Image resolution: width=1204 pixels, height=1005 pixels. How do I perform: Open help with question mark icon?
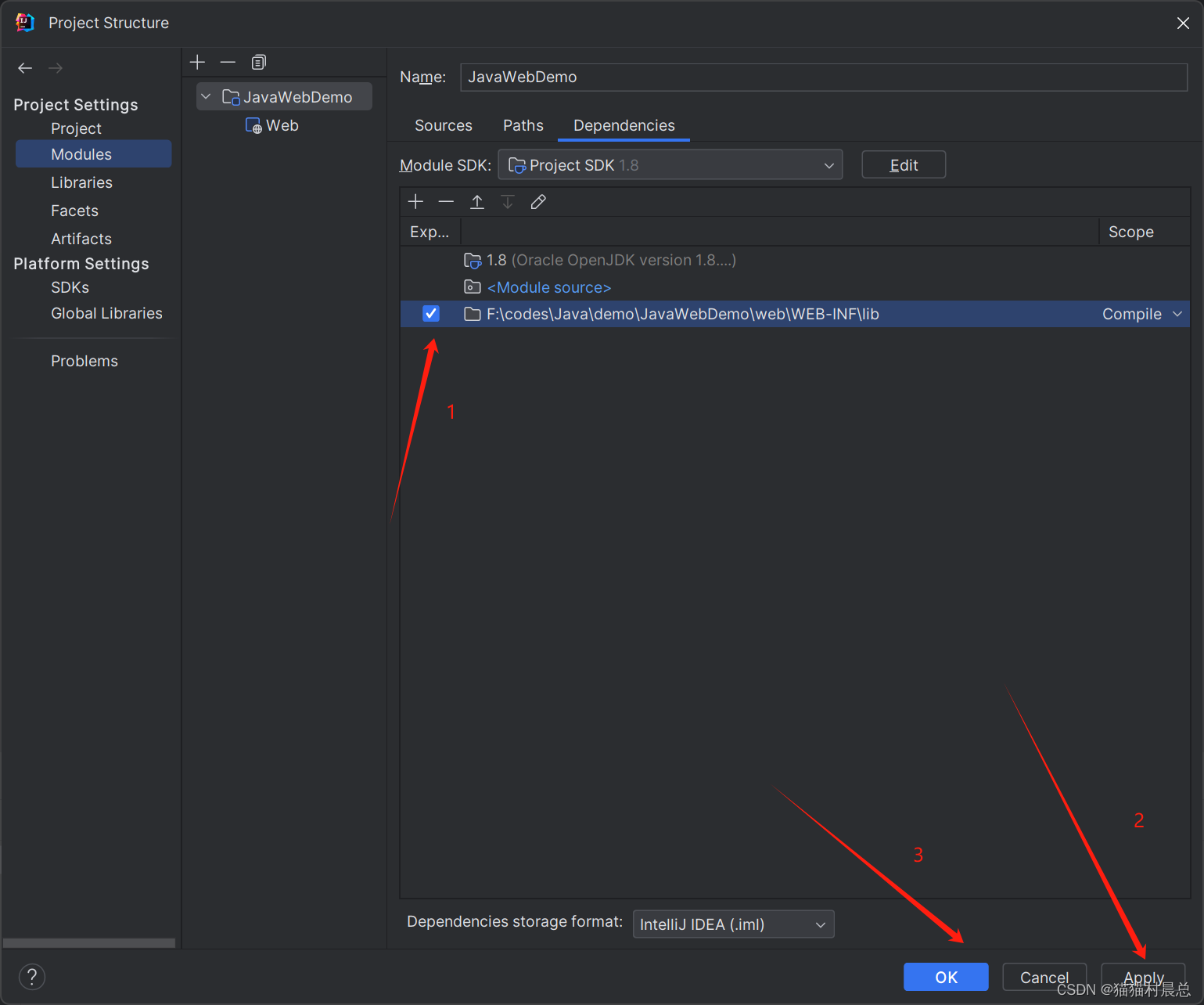(x=32, y=976)
